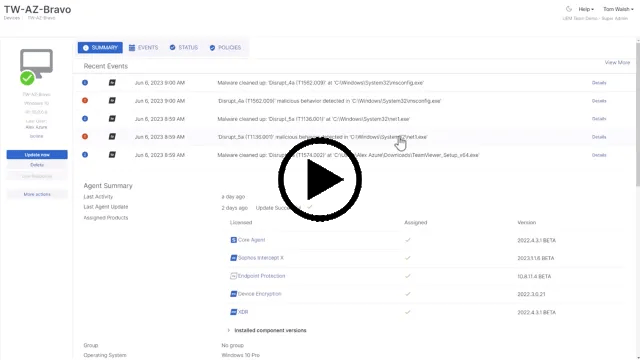Click the computer device icon with green check

coord(36,66)
